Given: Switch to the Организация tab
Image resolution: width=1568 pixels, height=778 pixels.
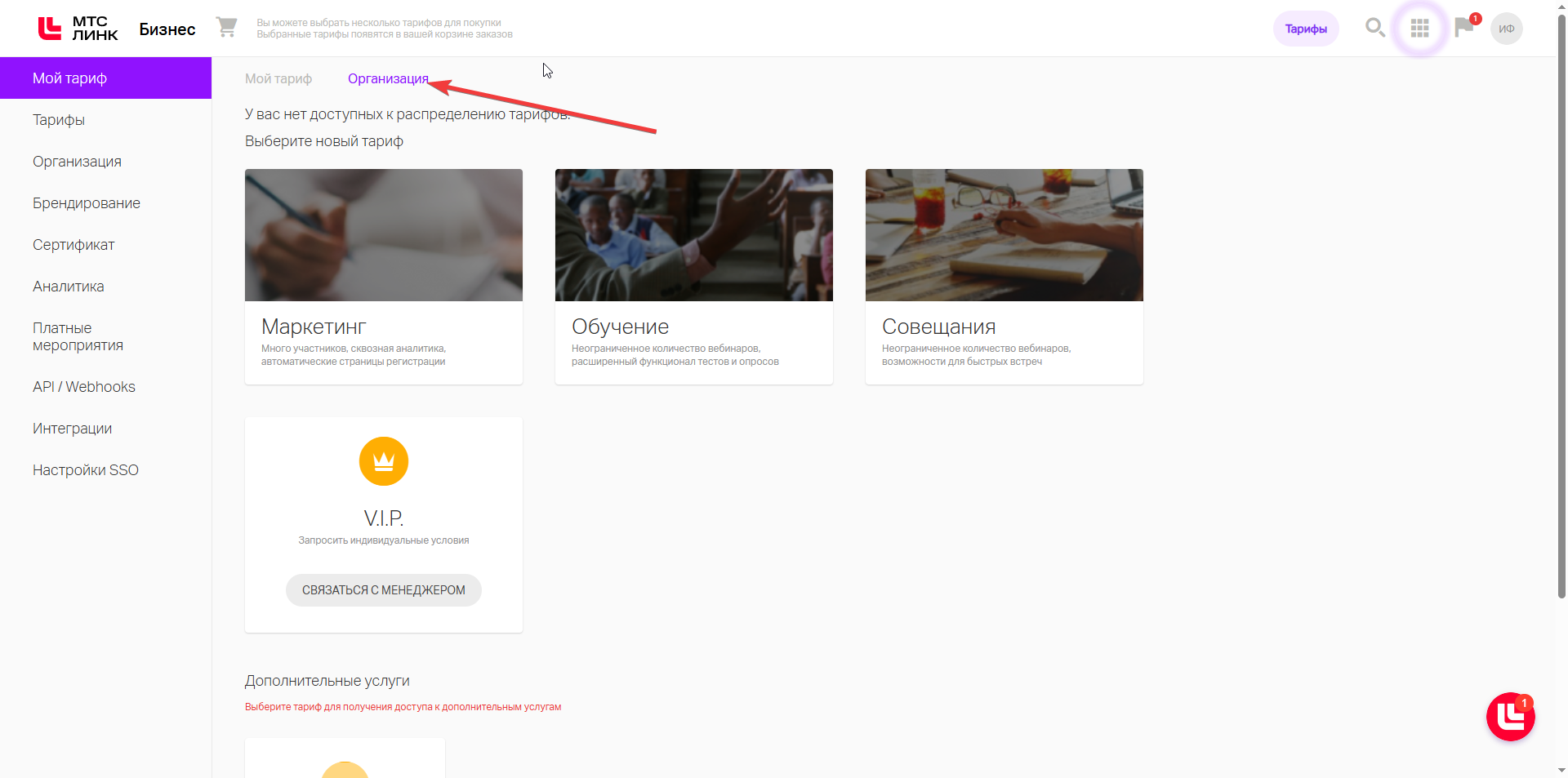Looking at the screenshot, I should (x=388, y=78).
